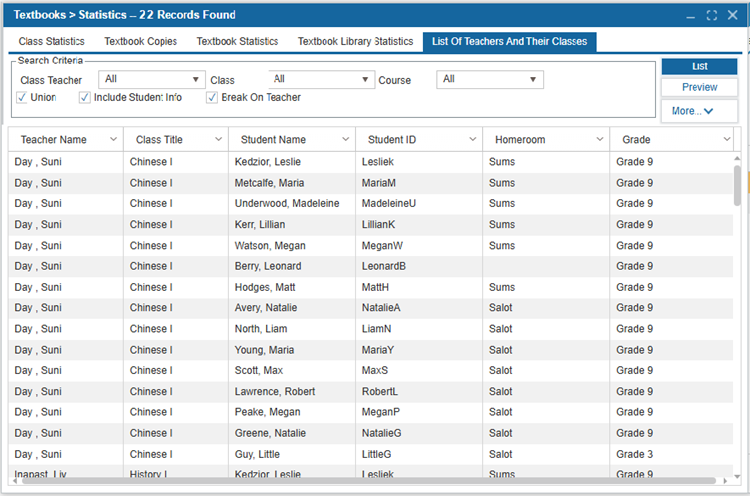Screen dimensions: 750x496
Task: Click the Preview button
Action: (x=699, y=87)
